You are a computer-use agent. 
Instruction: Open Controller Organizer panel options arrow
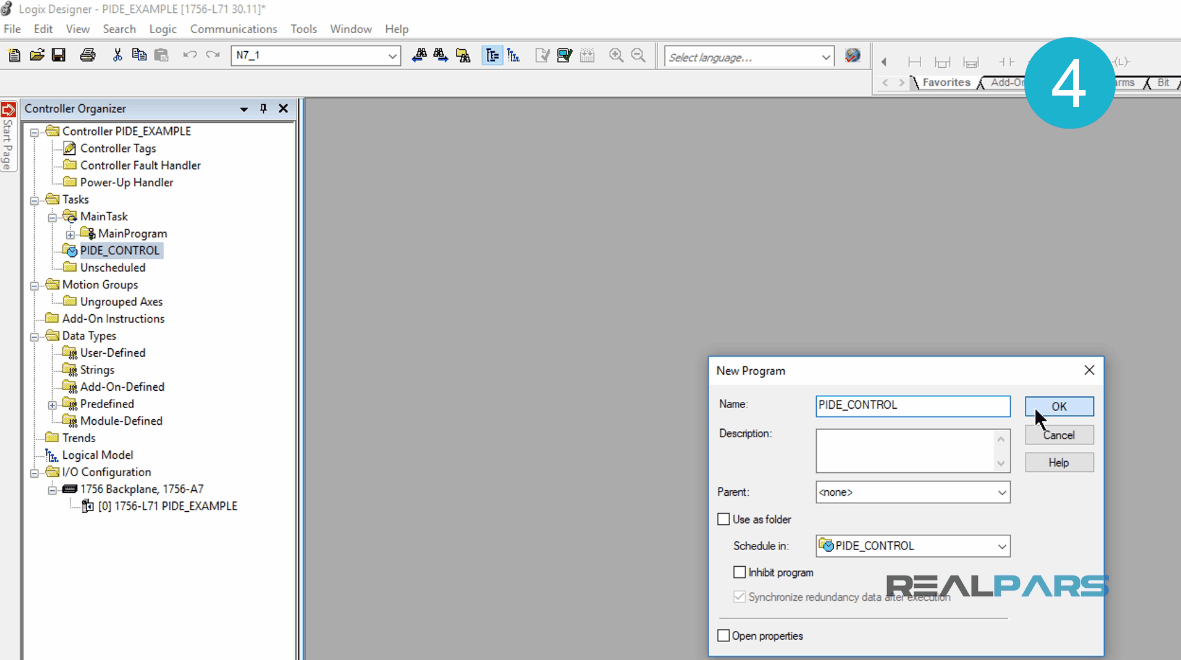[244, 109]
